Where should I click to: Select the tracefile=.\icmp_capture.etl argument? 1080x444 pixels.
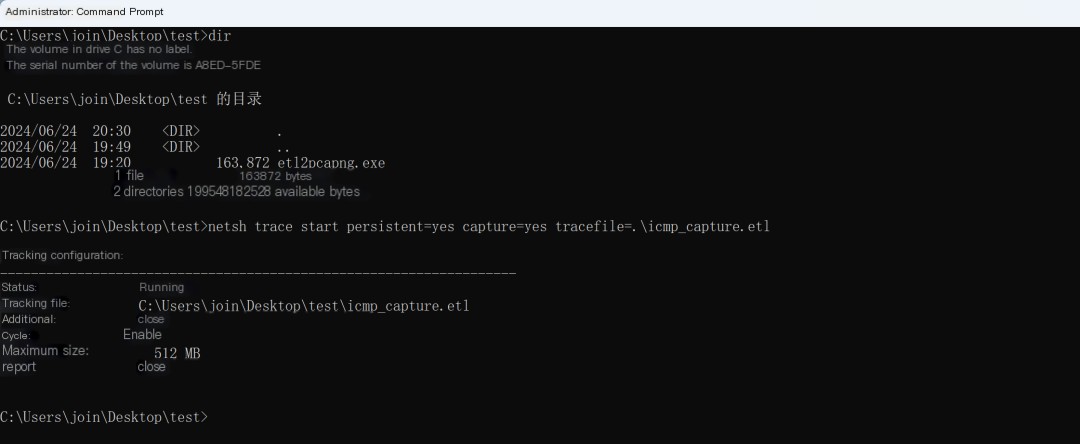coord(663,226)
